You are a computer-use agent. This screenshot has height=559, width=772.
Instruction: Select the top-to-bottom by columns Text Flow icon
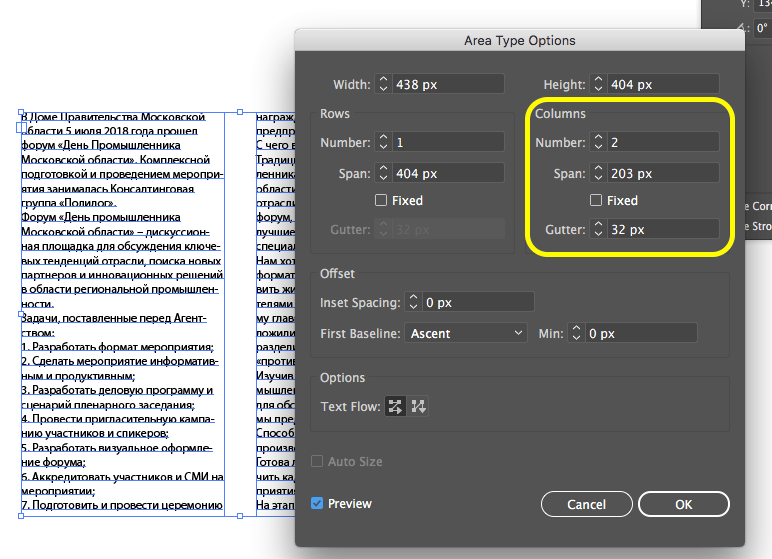coord(418,406)
